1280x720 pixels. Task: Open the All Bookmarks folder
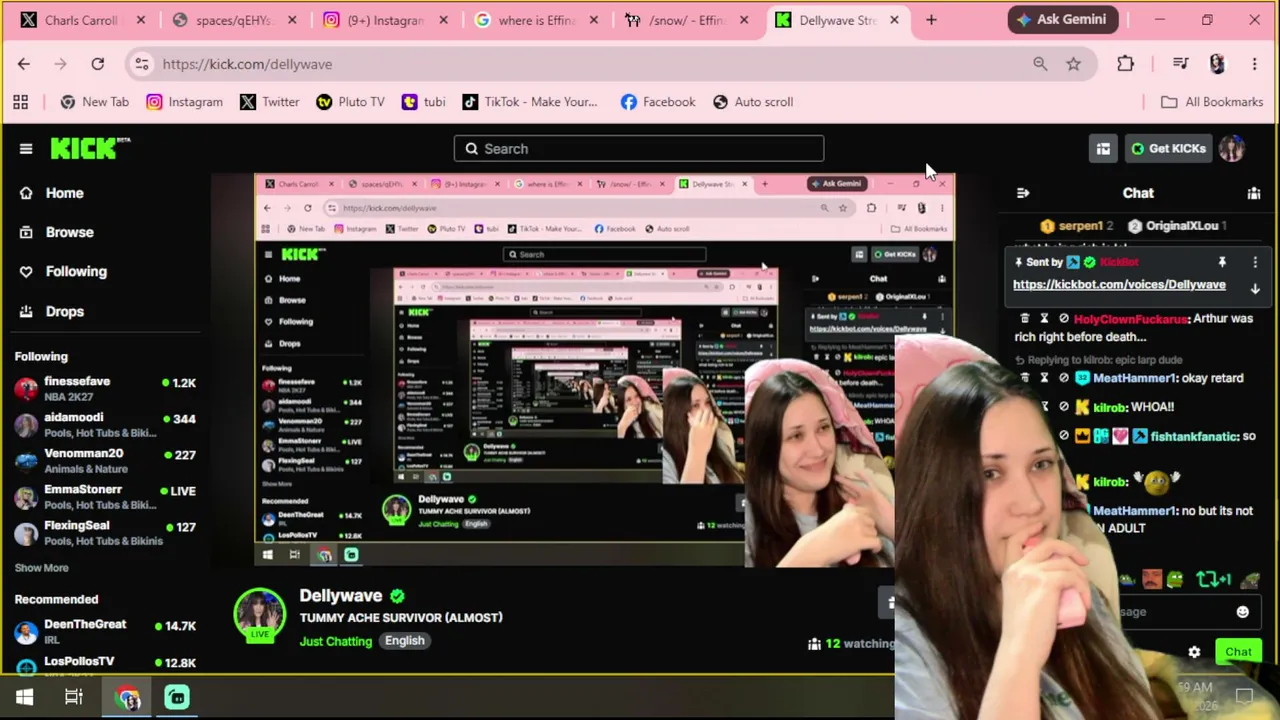[1212, 102]
